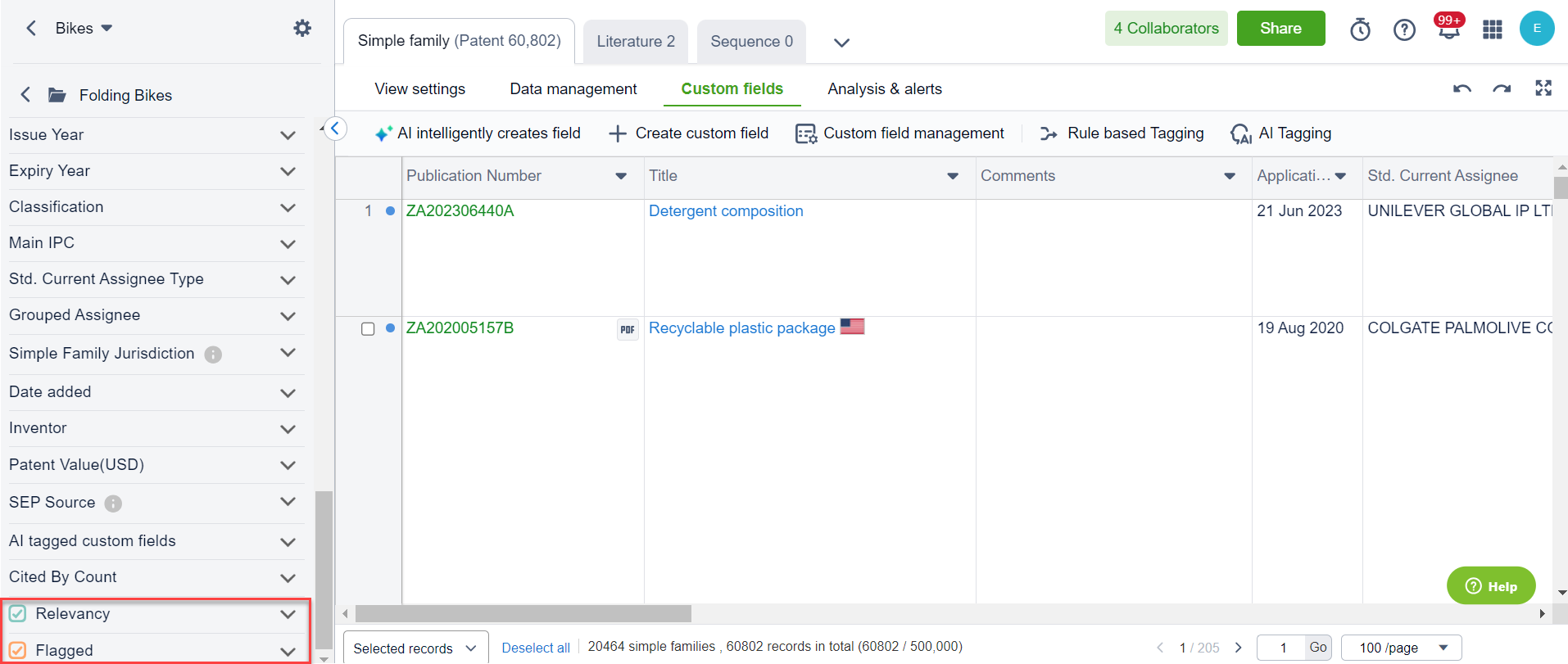Click the horizontal table scrollbar
This screenshot has height=664, width=1568.
coord(523,613)
